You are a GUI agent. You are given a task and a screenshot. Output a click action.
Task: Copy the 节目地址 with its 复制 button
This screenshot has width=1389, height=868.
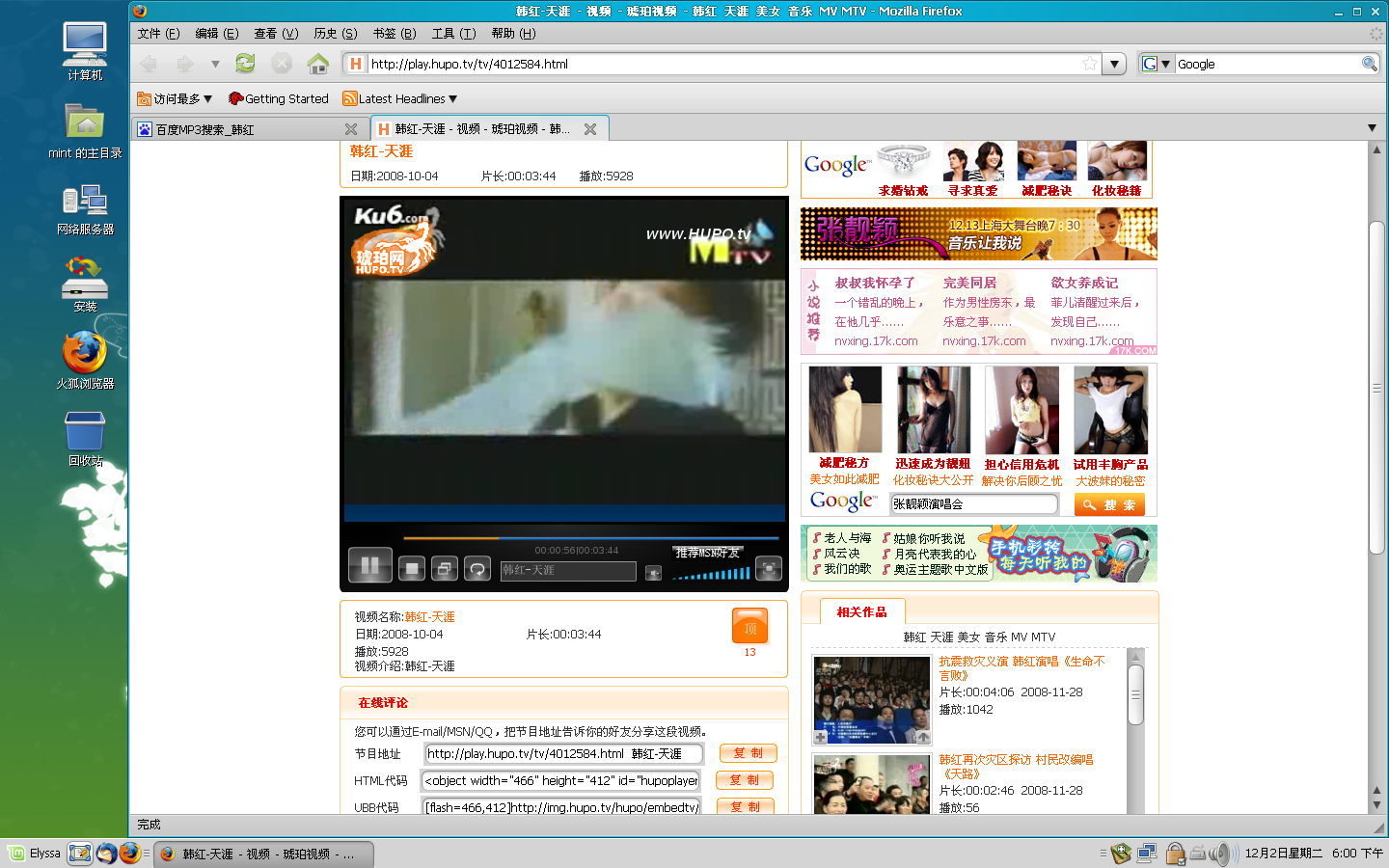click(x=748, y=753)
